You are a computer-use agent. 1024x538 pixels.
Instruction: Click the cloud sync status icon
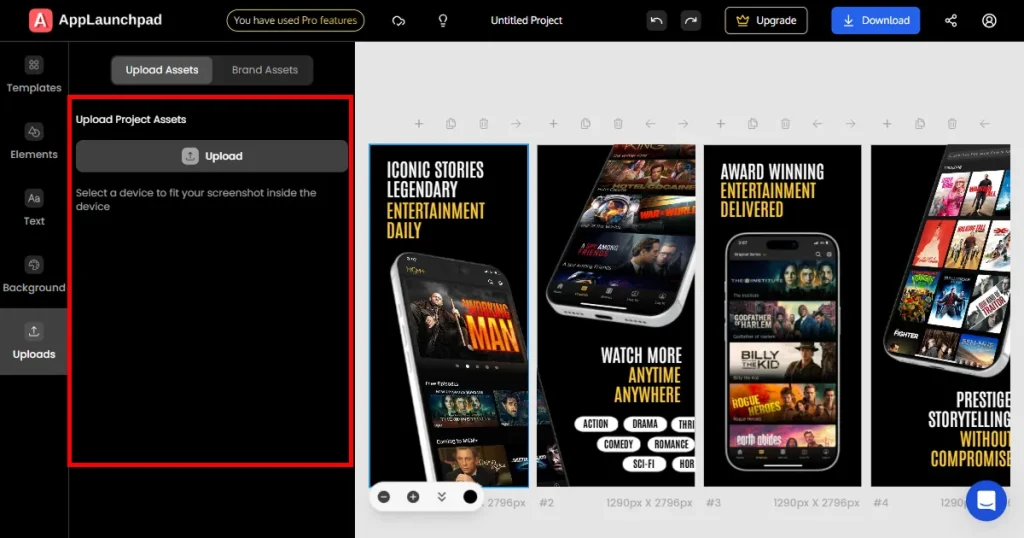tap(398, 21)
